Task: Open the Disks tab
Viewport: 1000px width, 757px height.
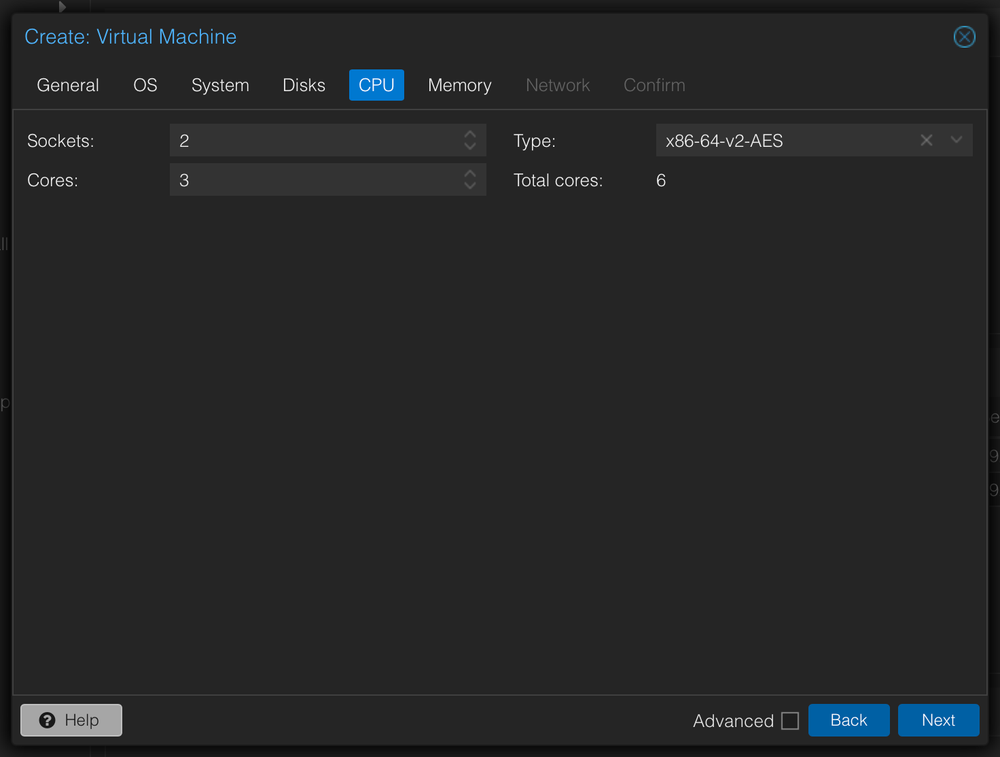Action: tap(303, 85)
